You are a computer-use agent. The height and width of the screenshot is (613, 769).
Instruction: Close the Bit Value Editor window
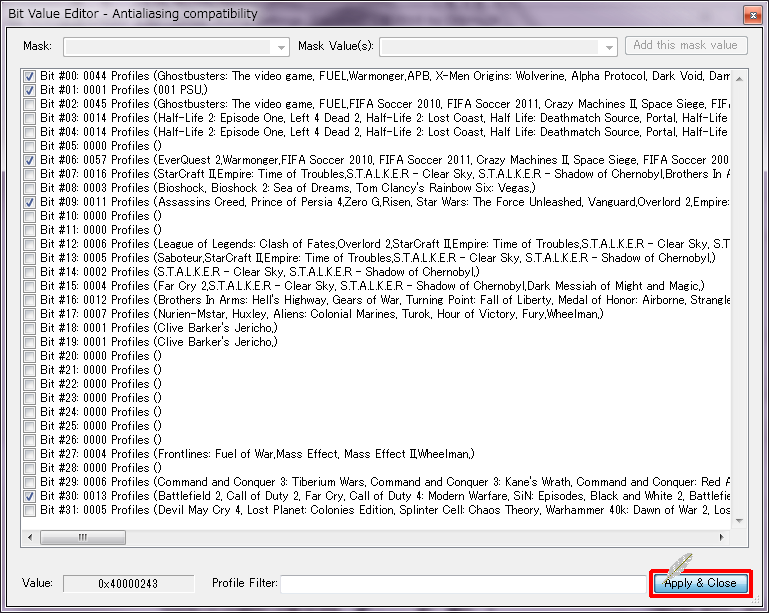(753, 15)
